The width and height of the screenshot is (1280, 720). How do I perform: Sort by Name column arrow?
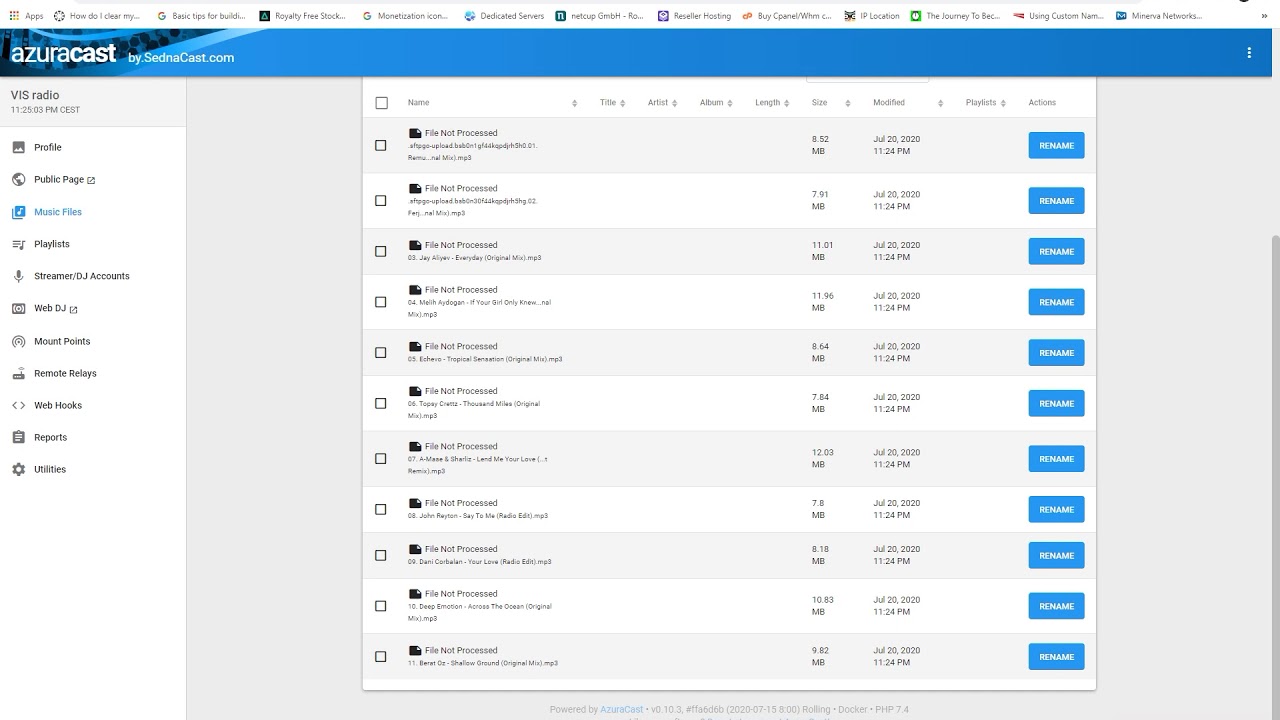pos(574,103)
